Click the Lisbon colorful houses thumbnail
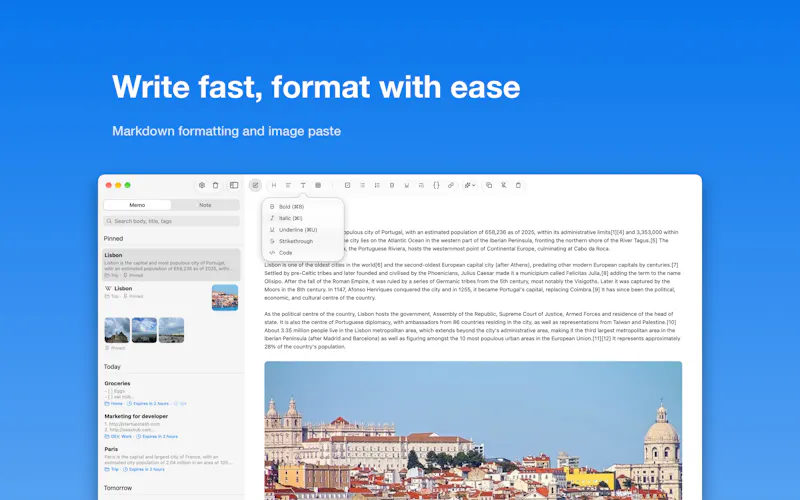This screenshot has height=500, width=800. click(225, 297)
